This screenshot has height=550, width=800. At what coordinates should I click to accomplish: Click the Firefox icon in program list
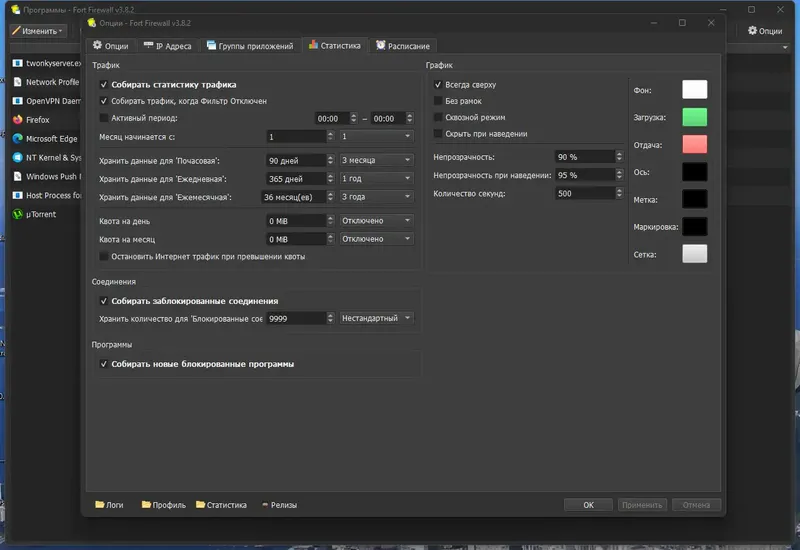pos(17,119)
